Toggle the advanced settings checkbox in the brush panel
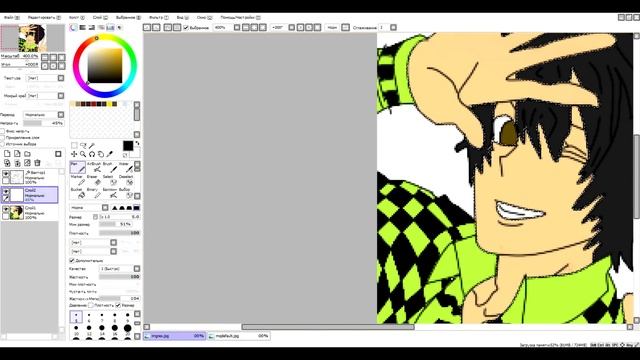 [72, 260]
